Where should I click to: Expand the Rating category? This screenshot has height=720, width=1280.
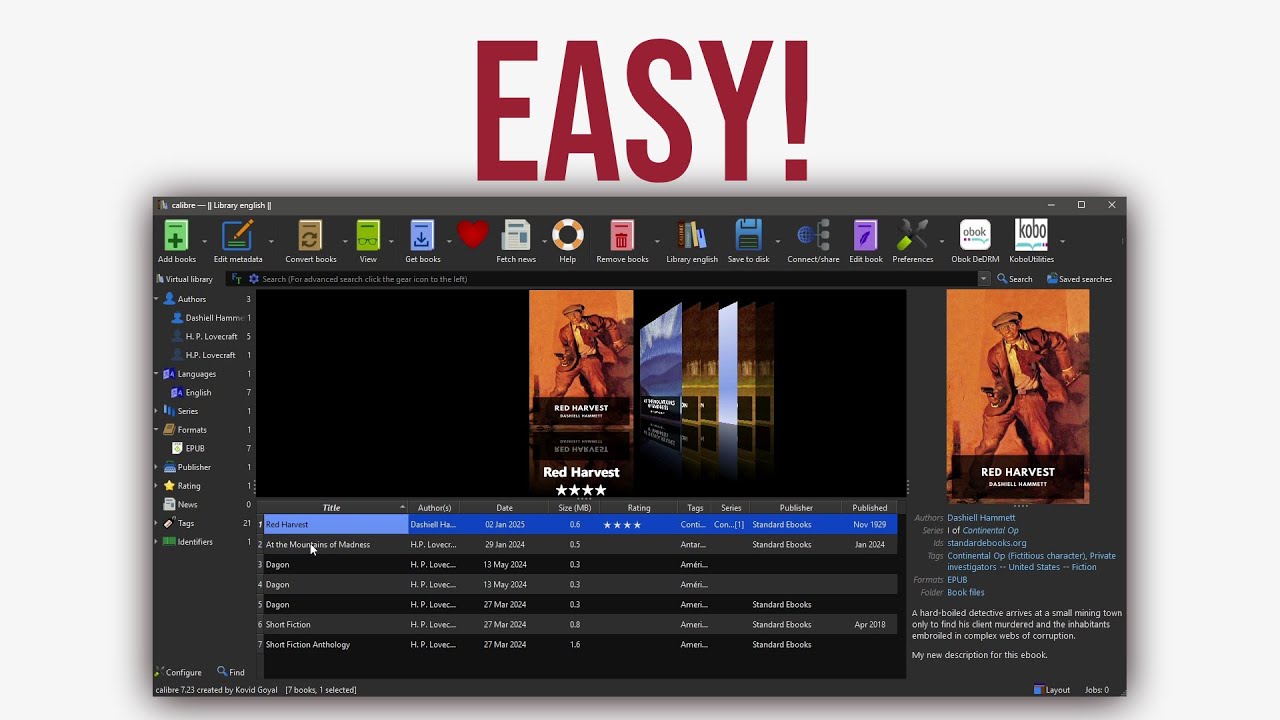pos(157,486)
